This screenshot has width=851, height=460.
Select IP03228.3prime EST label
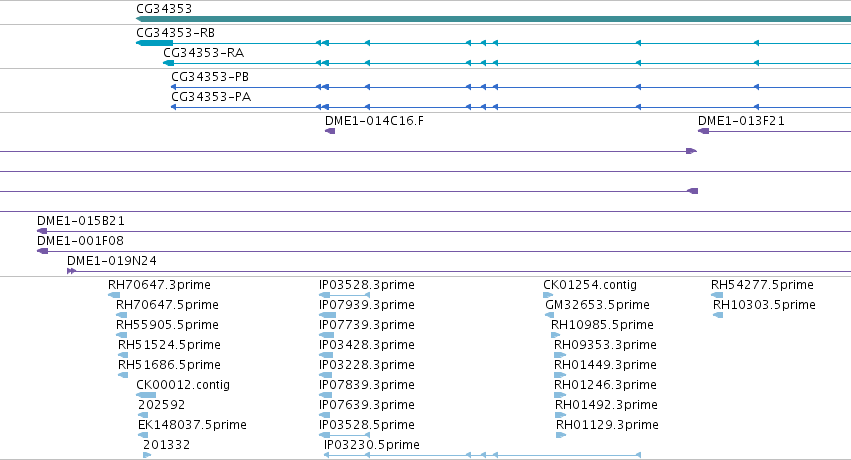(367, 365)
